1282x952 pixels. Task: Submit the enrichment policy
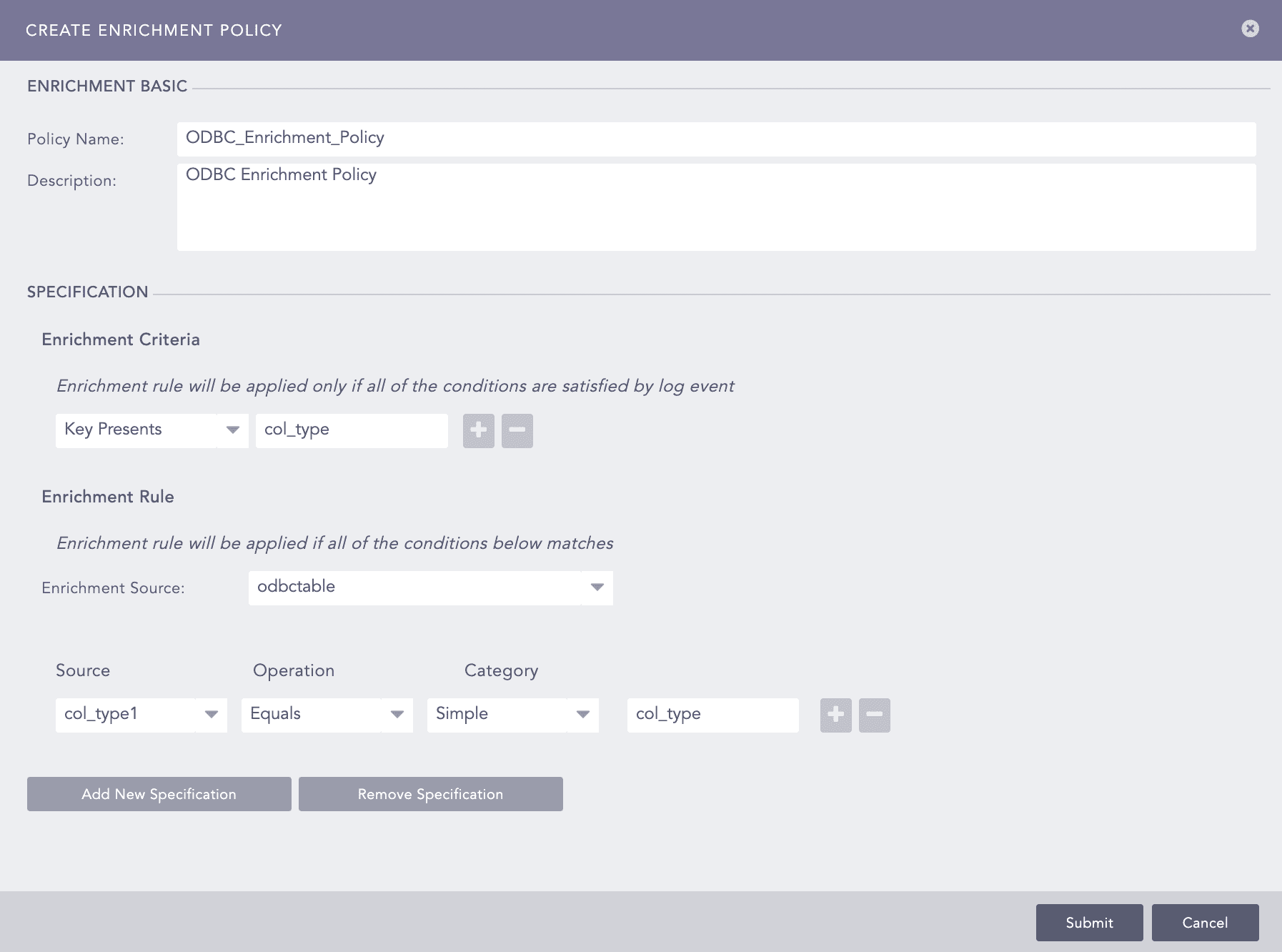1089,923
